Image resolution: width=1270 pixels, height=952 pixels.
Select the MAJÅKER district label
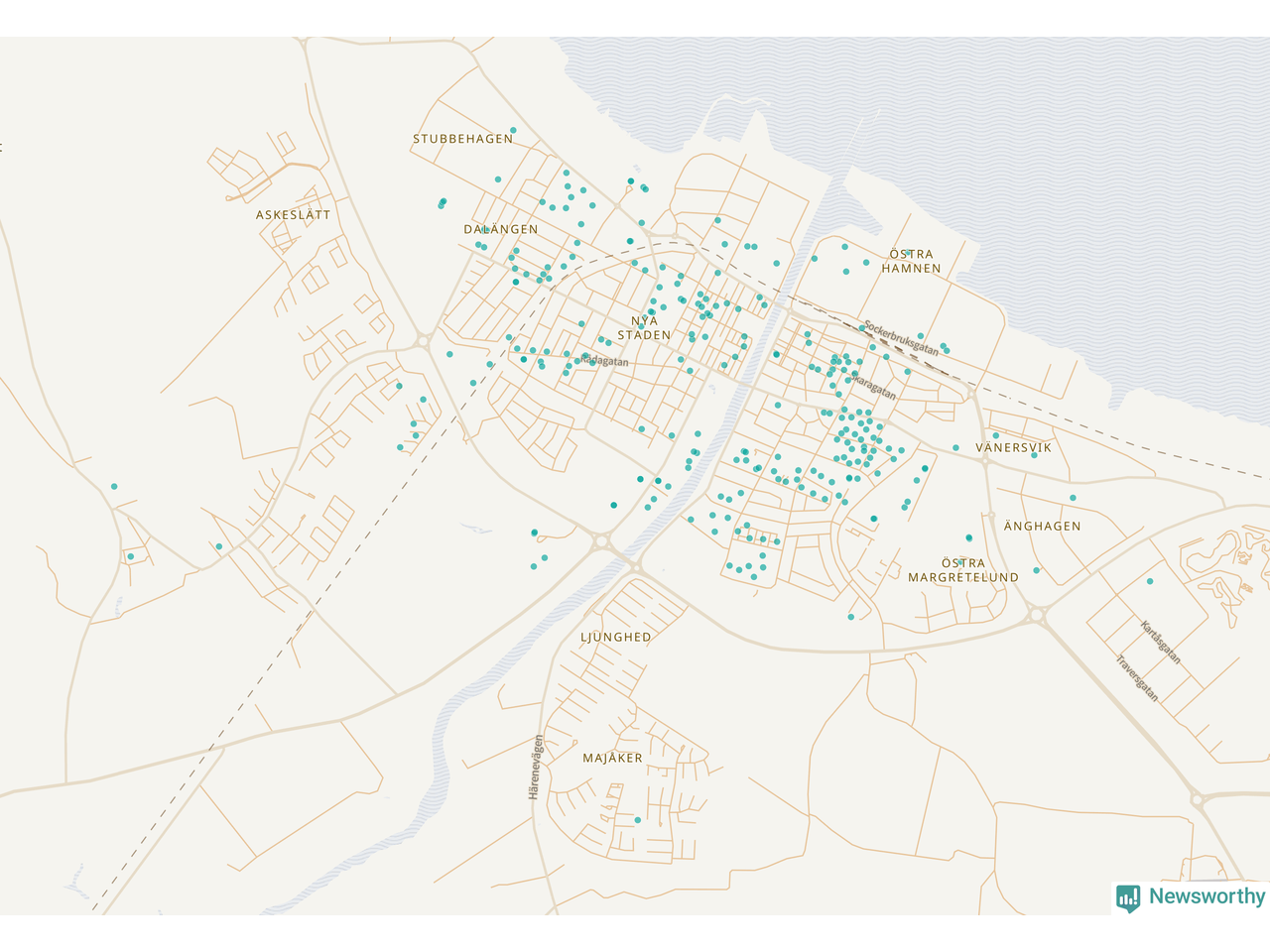612,758
